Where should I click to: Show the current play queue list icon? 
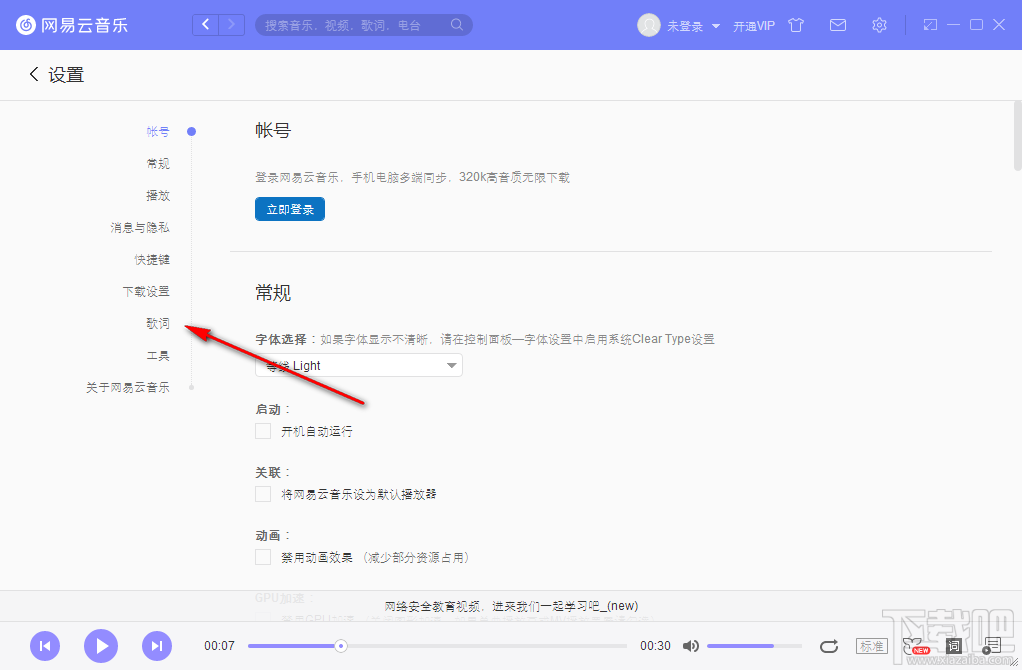(994, 645)
